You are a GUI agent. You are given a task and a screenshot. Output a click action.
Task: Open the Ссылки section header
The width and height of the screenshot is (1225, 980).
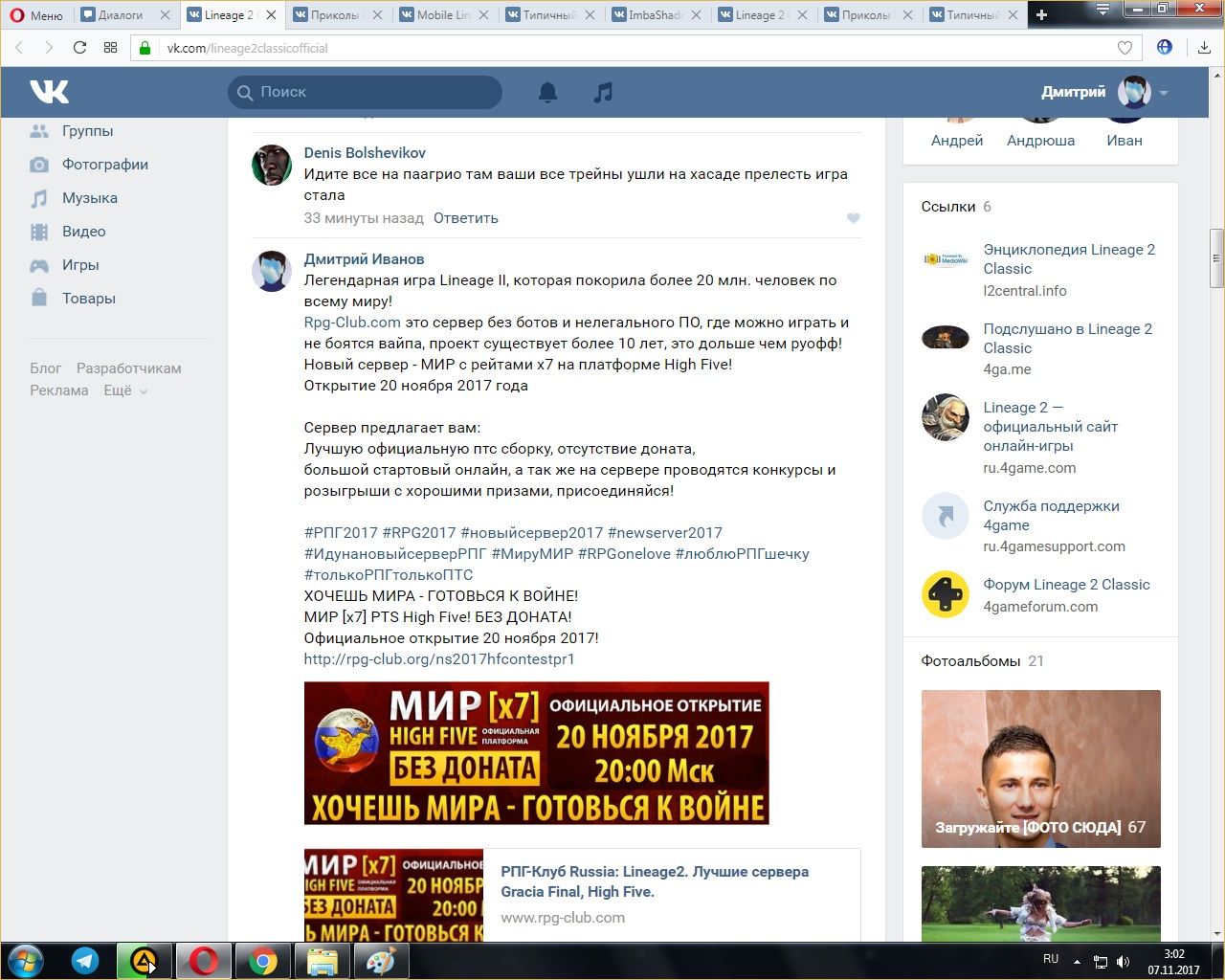(x=956, y=207)
